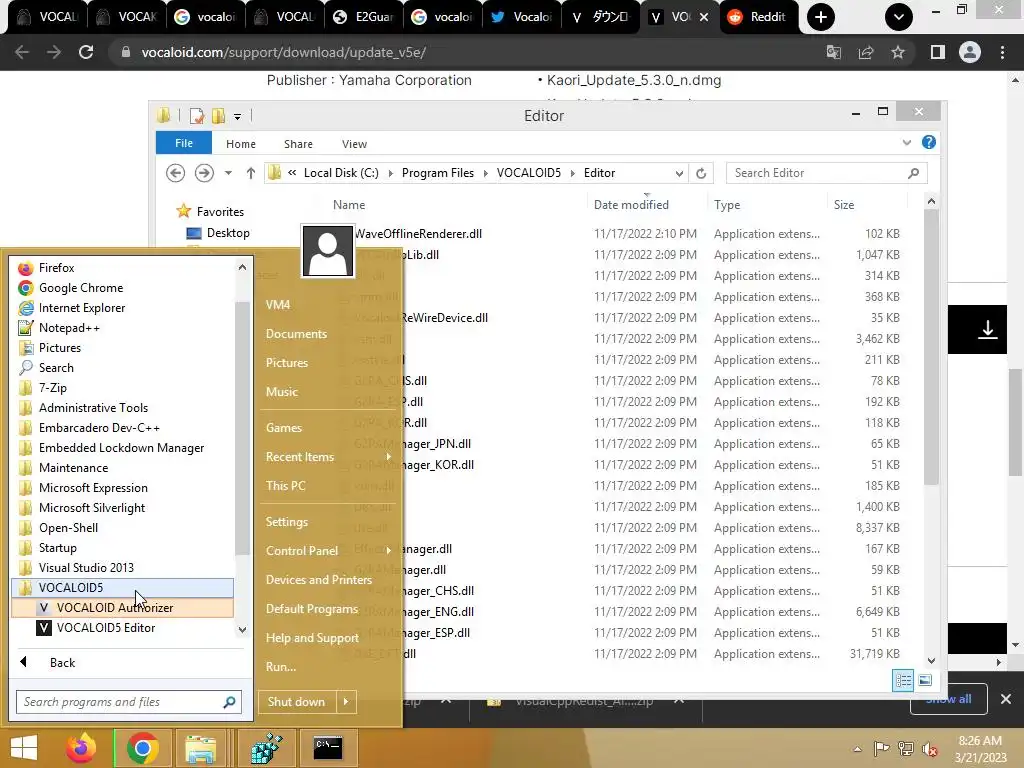Image resolution: width=1024 pixels, height=768 pixels.
Task: Show hidden system tray icons
Action: 857,749
